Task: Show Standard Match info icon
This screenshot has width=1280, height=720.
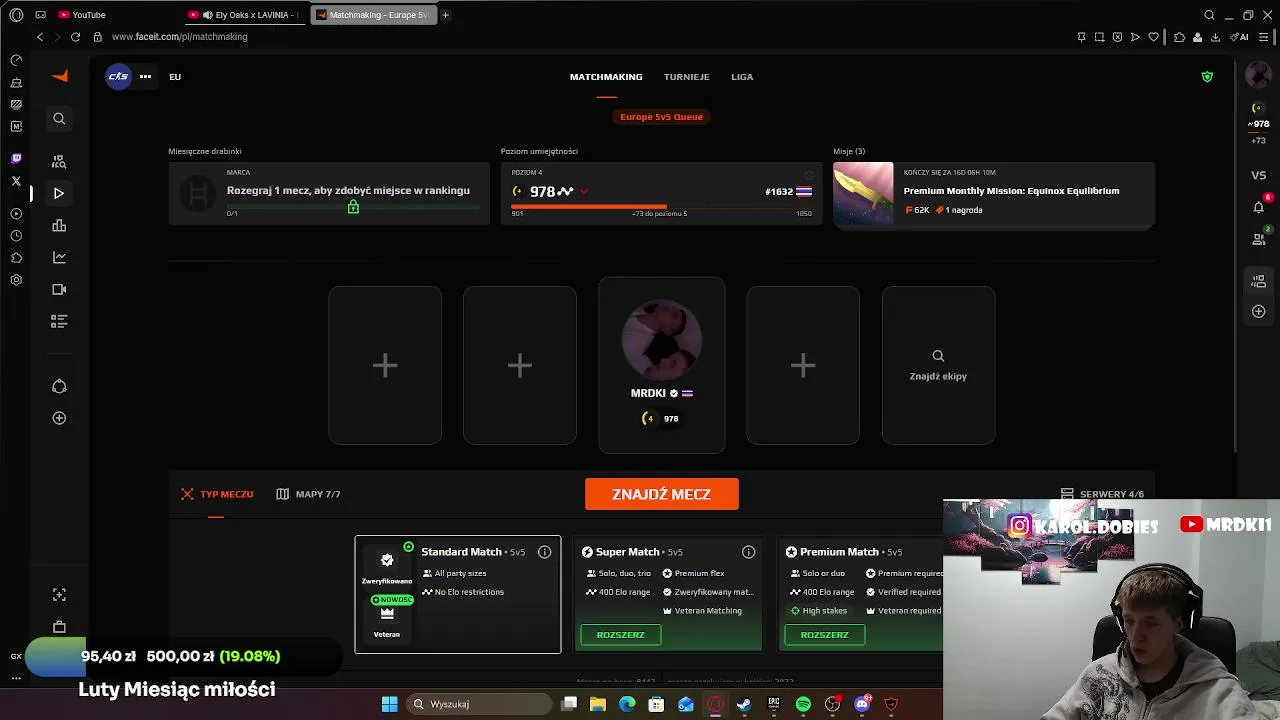Action: tap(545, 552)
